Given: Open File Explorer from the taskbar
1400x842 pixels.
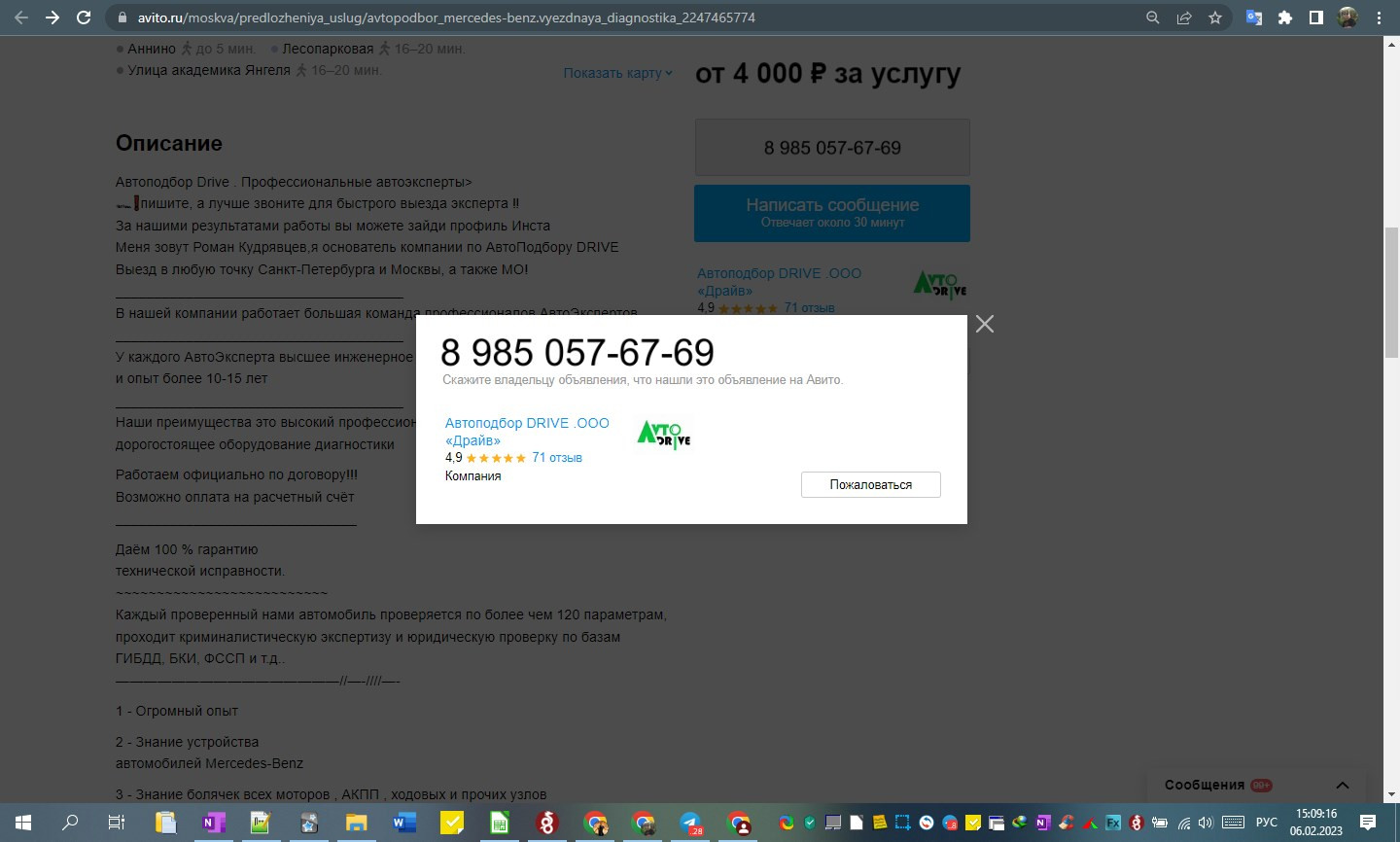Looking at the screenshot, I should pos(356,823).
